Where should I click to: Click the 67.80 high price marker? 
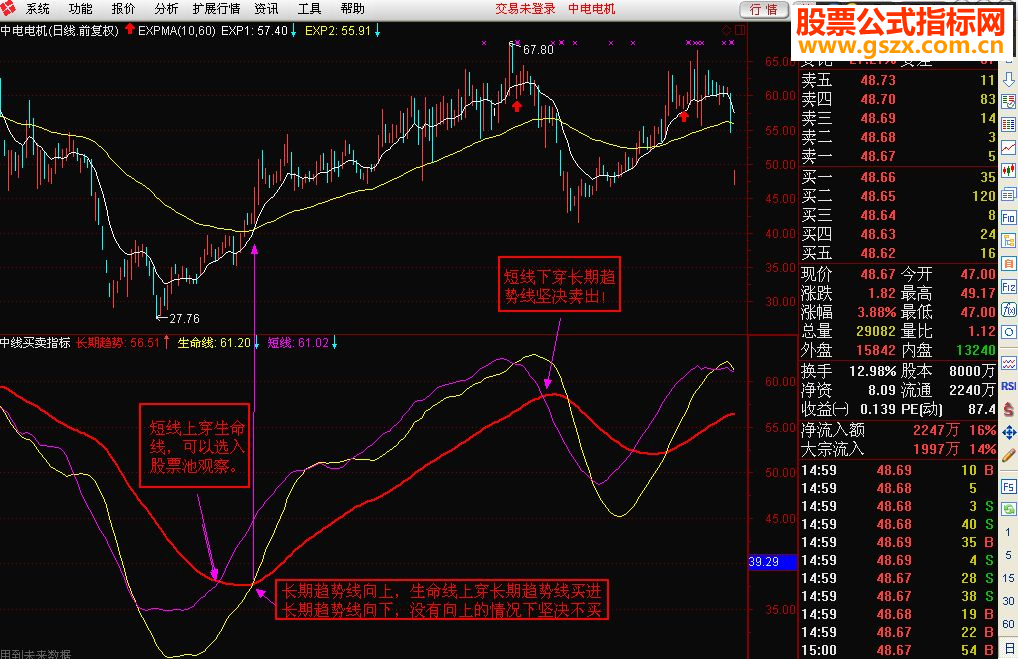point(538,49)
